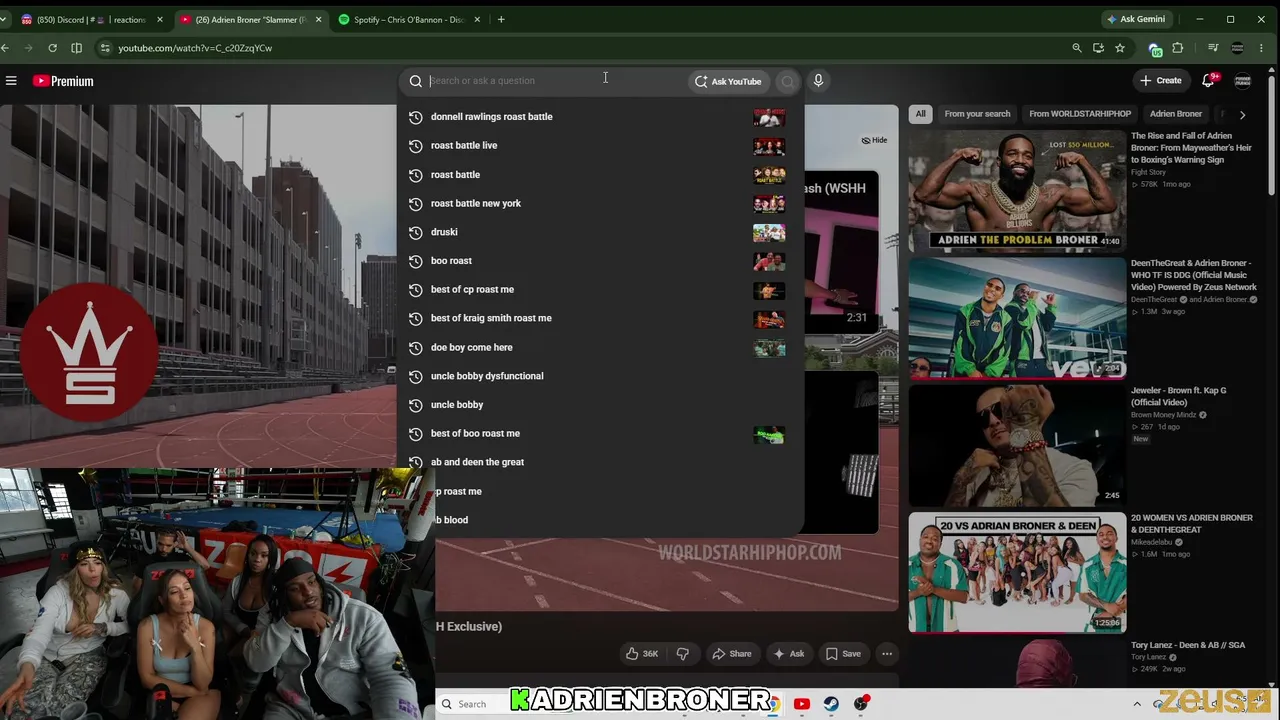Open the Jeweler - Brown ft. Kap G thumbnail
The height and width of the screenshot is (720, 1280).
pyautogui.click(x=1017, y=445)
